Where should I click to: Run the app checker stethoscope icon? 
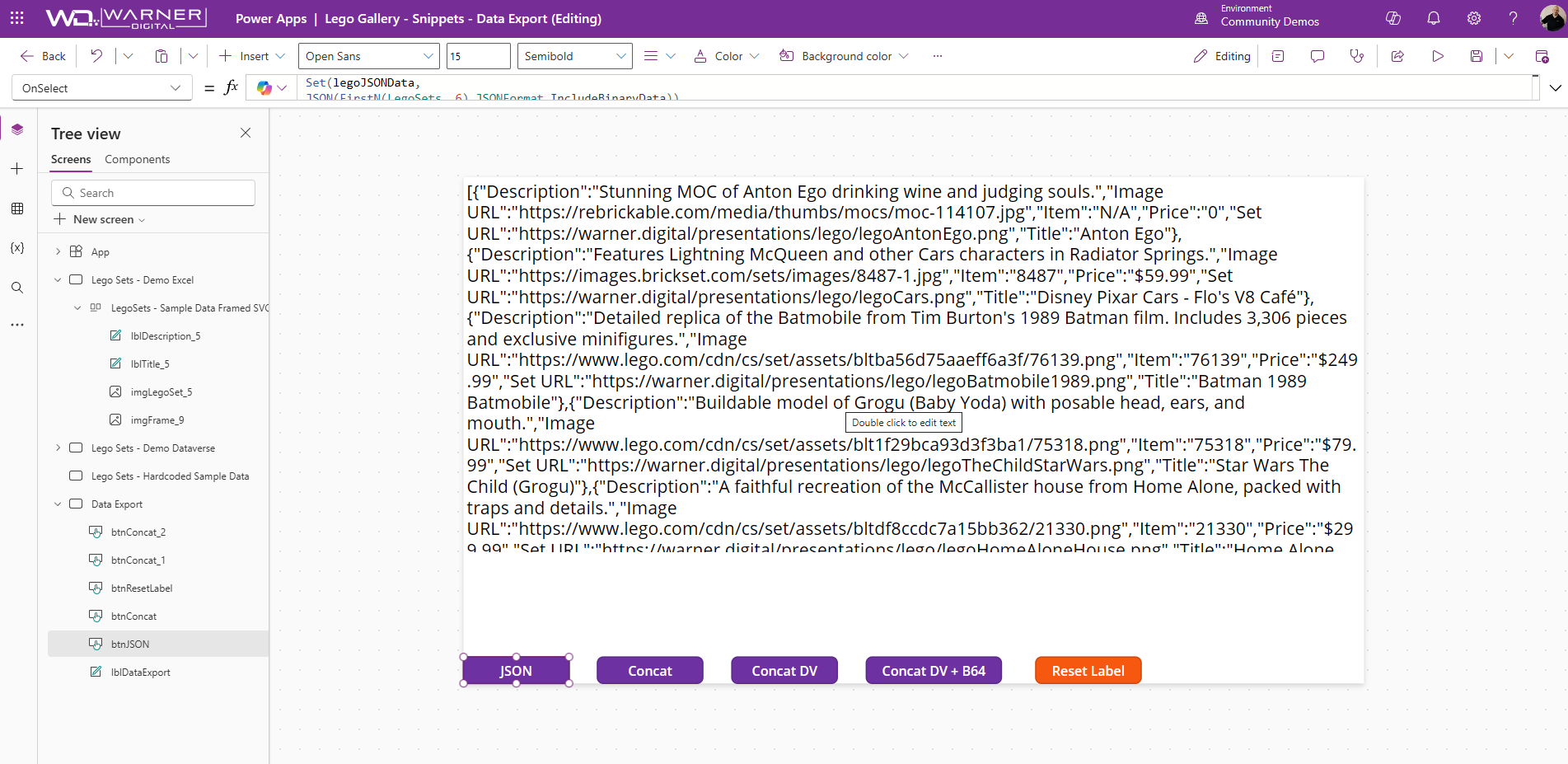pos(1357,56)
